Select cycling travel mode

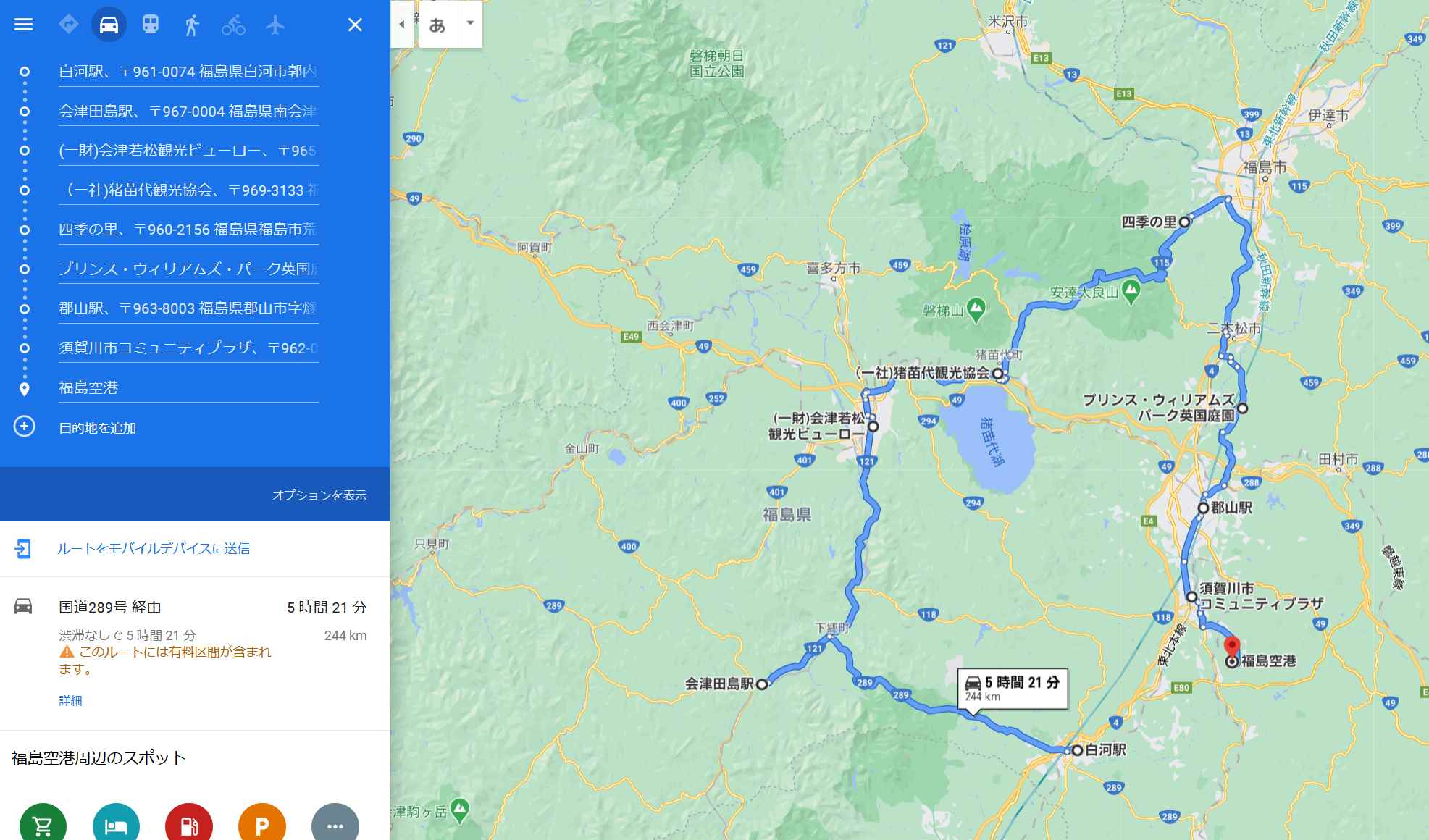(x=233, y=25)
